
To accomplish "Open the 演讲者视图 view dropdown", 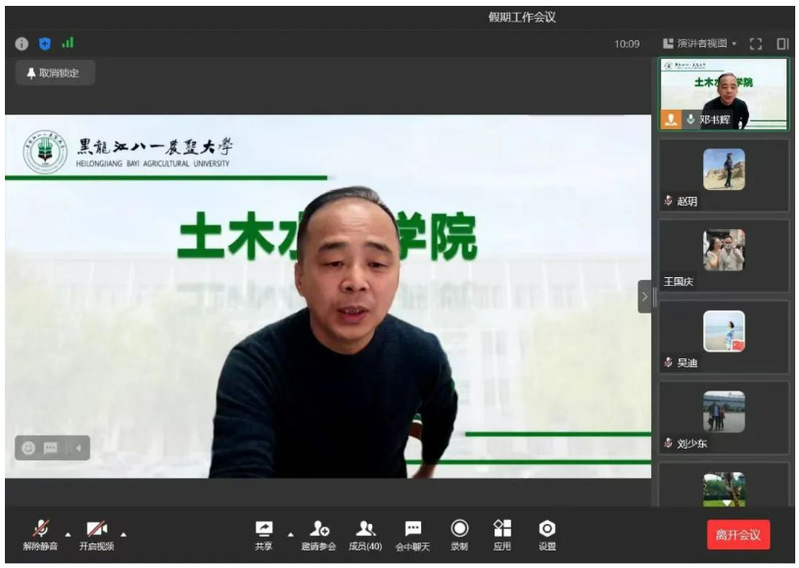I will pyautogui.click(x=700, y=44).
